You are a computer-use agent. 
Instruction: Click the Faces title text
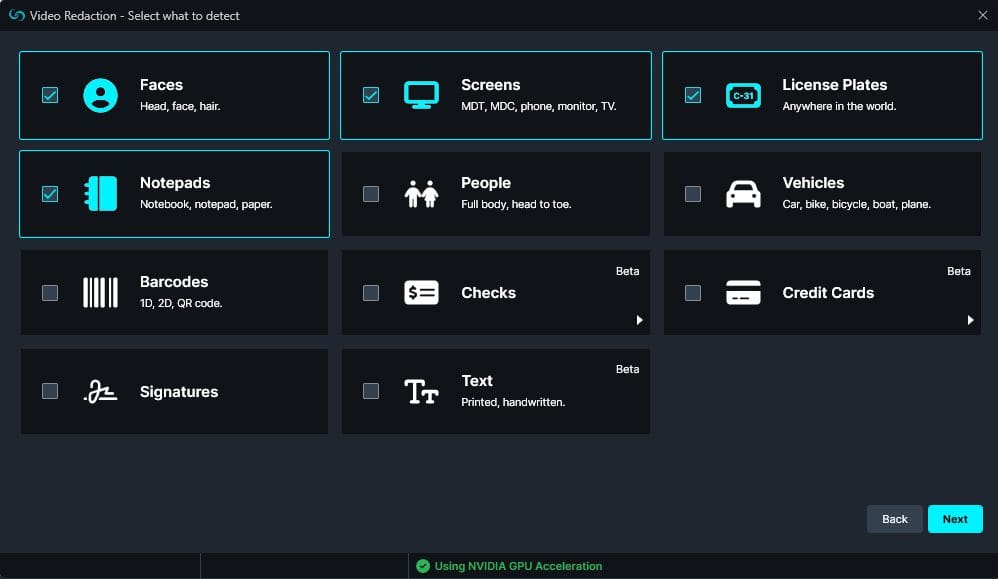(161, 85)
